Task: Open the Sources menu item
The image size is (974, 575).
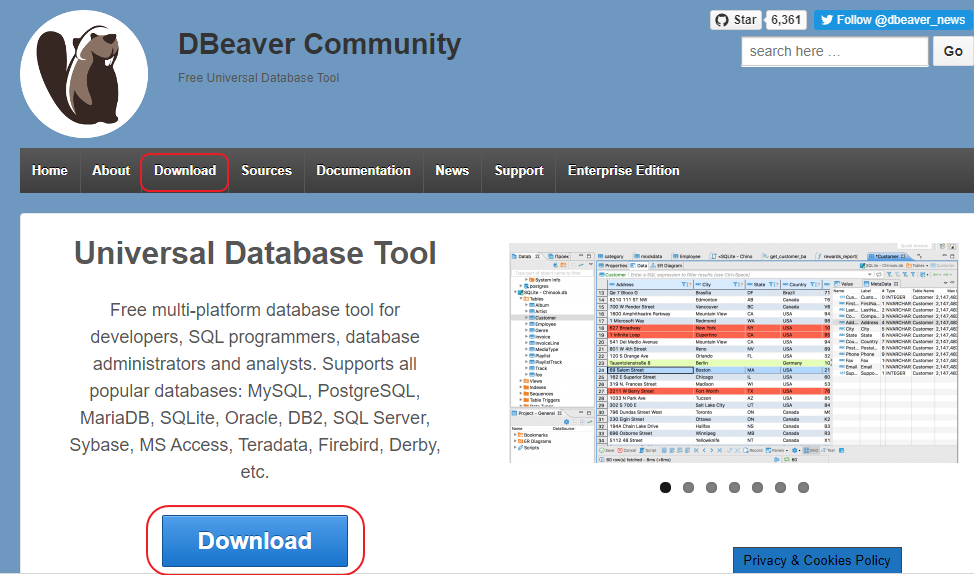Action: tap(266, 170)
